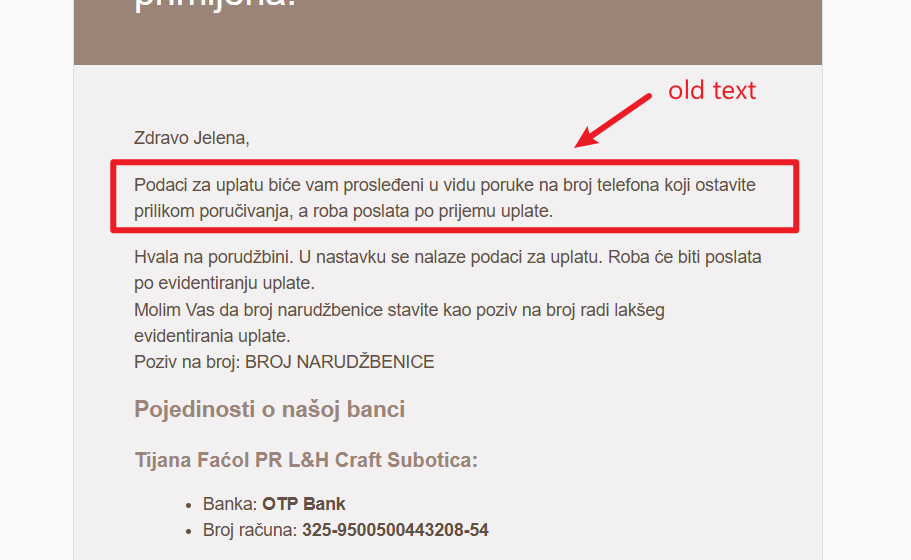Image resolution: width=911 pixels, height=560 pixels.
Task: Click the red 'old text' label
Action: point(712,91)
